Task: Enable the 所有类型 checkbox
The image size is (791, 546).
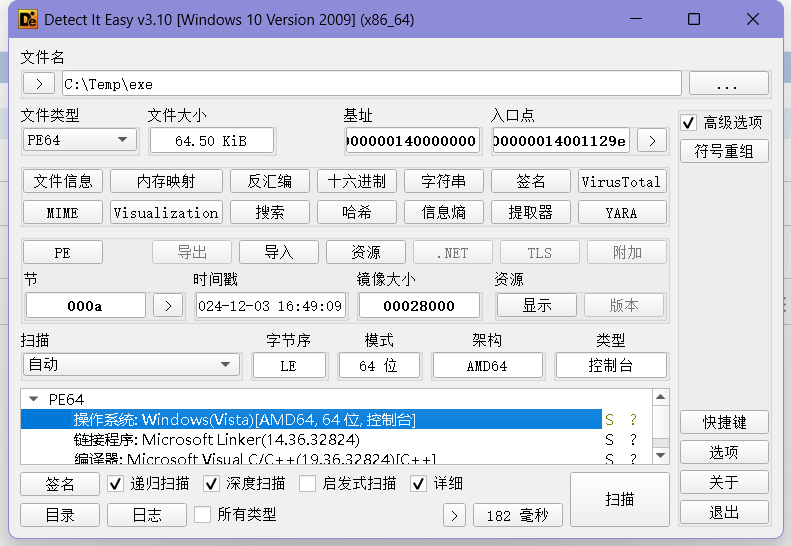Action: 202,515
